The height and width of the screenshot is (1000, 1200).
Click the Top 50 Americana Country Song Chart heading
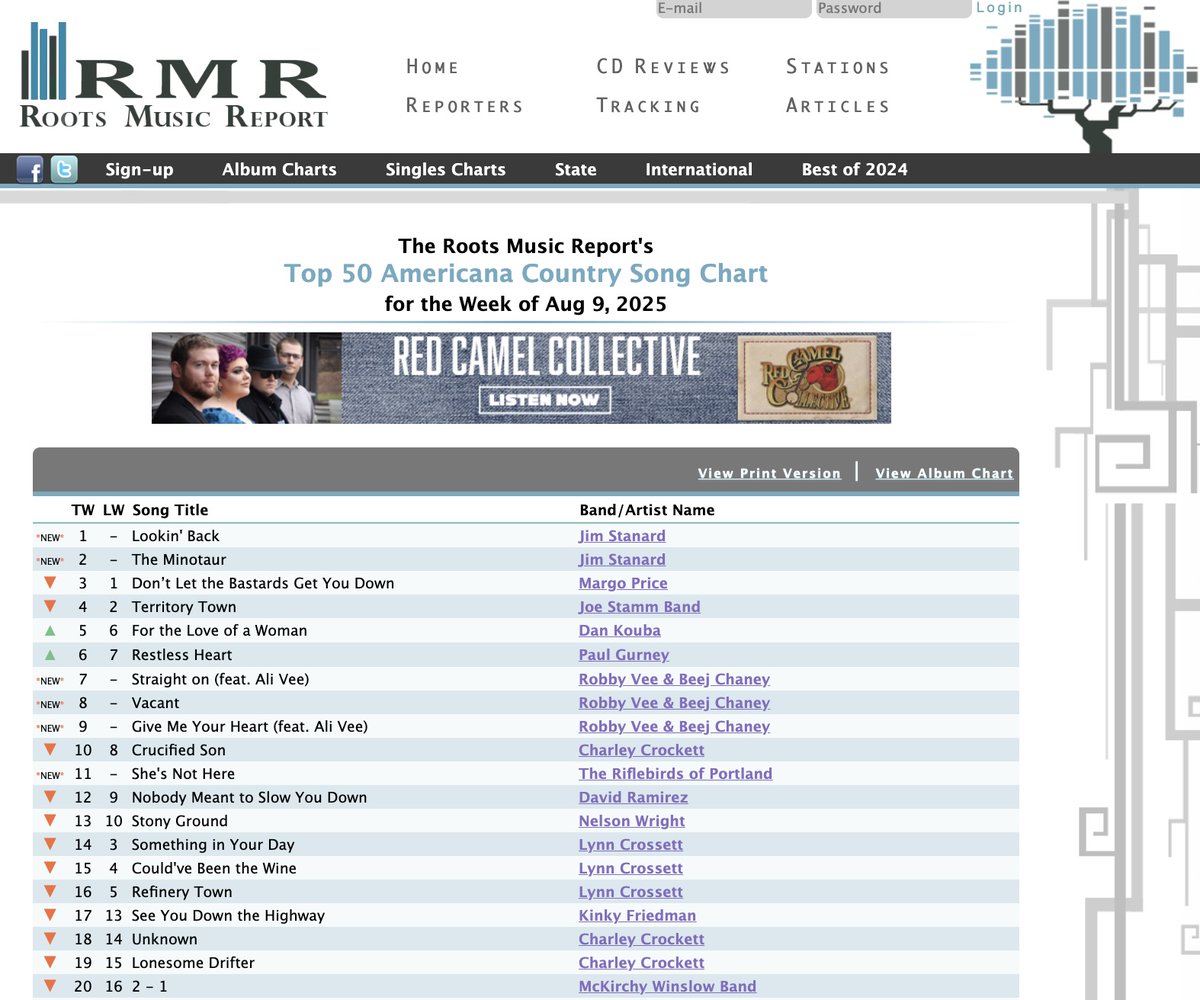click(526, 274)
